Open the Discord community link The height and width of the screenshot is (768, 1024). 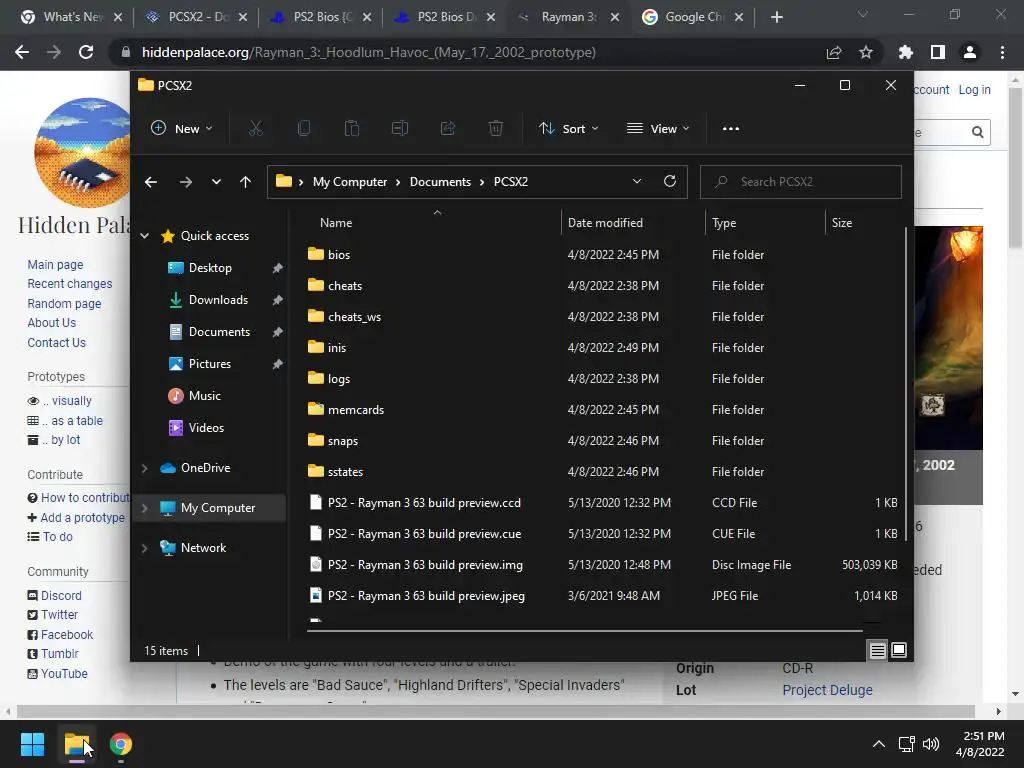pyautogui.click(x=61, y=596)
